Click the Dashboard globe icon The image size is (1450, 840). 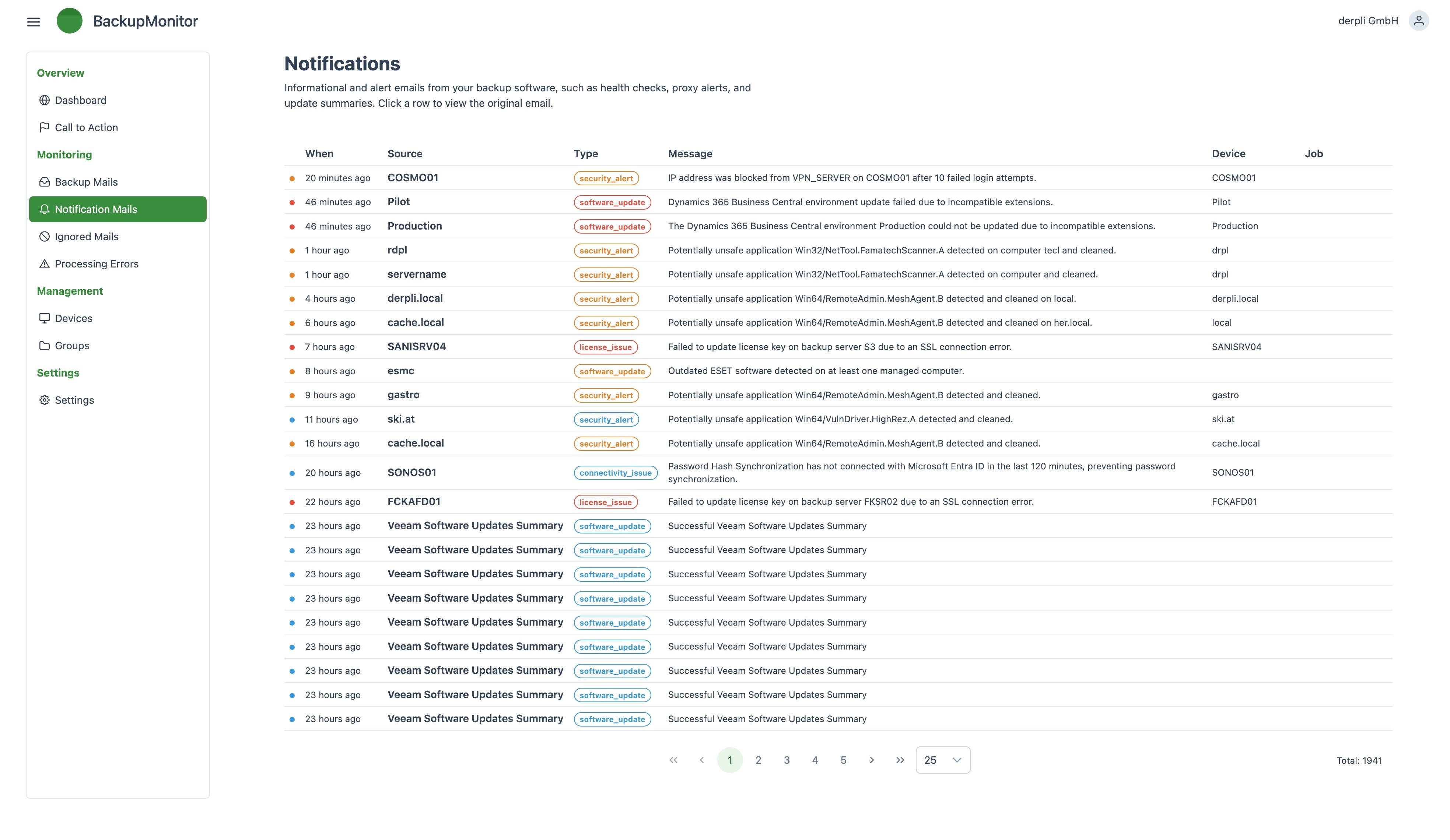click(x=44, y=100)
